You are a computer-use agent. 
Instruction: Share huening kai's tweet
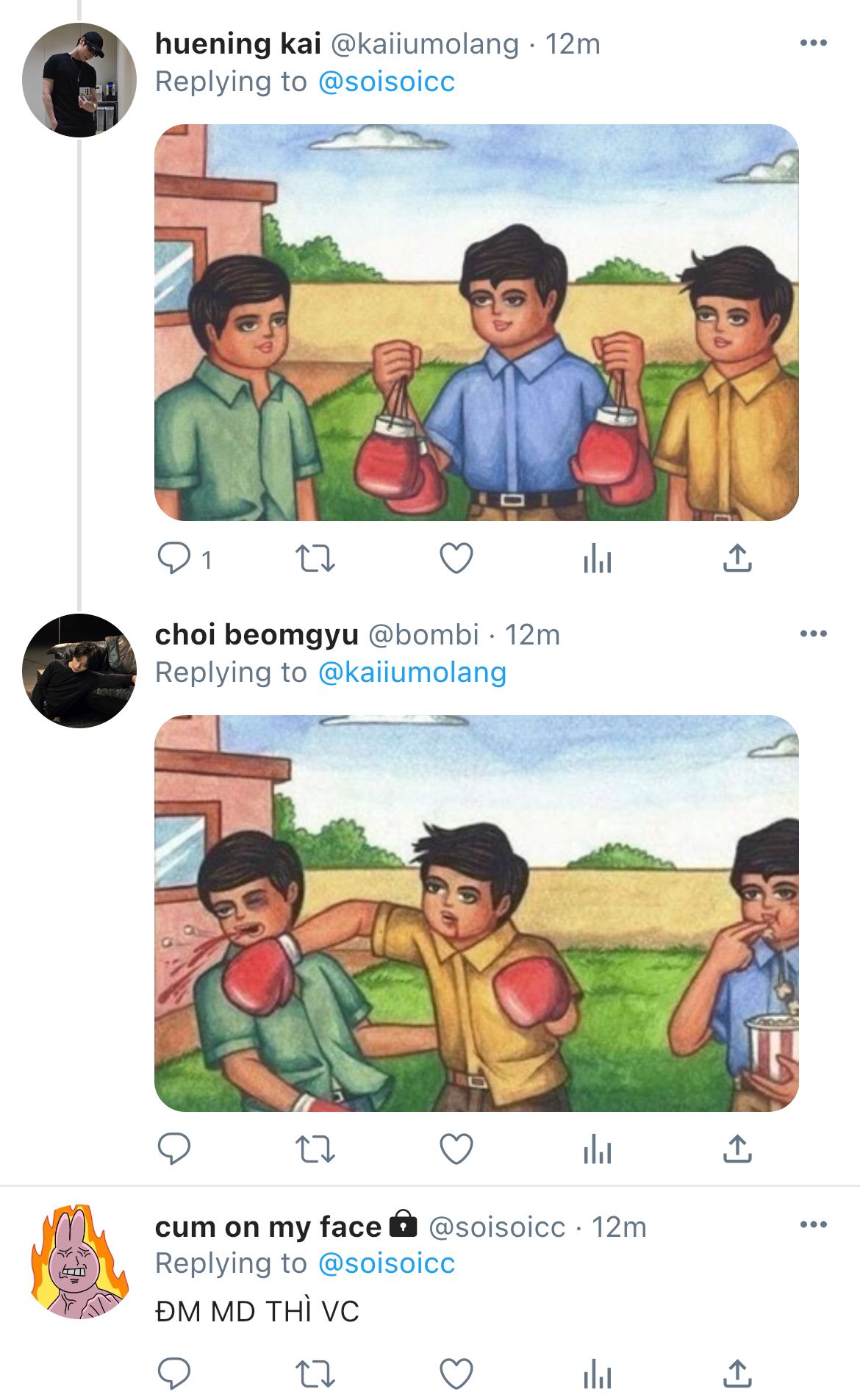[737, 559]
